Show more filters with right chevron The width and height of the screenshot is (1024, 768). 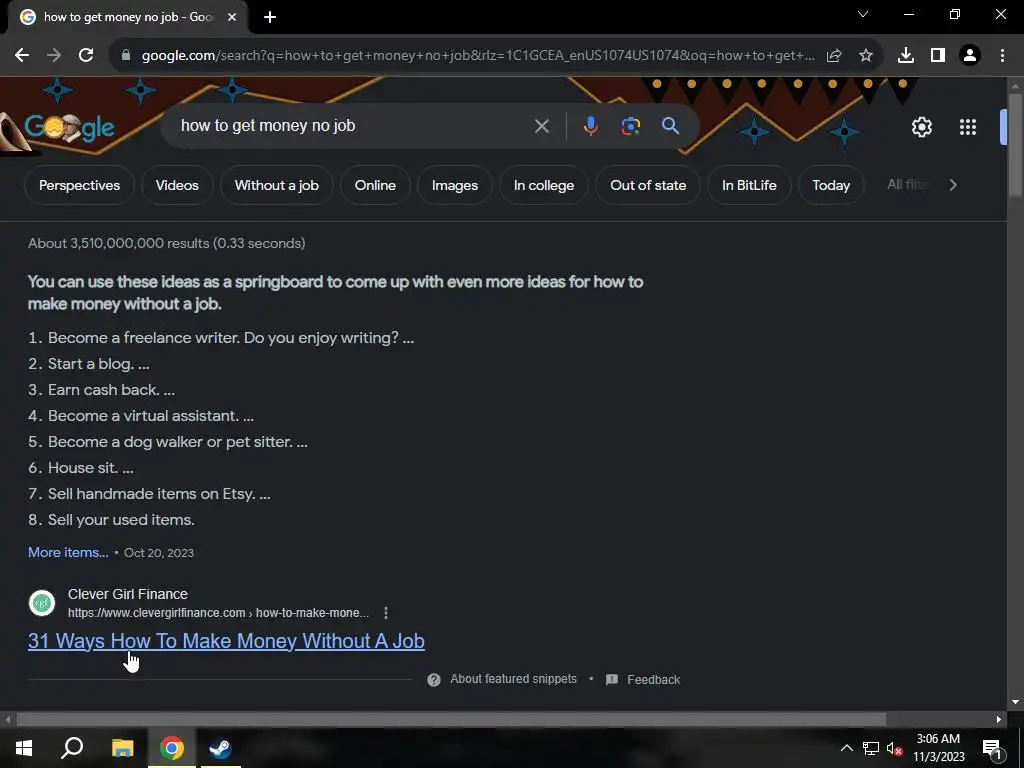tap(953, 185)
